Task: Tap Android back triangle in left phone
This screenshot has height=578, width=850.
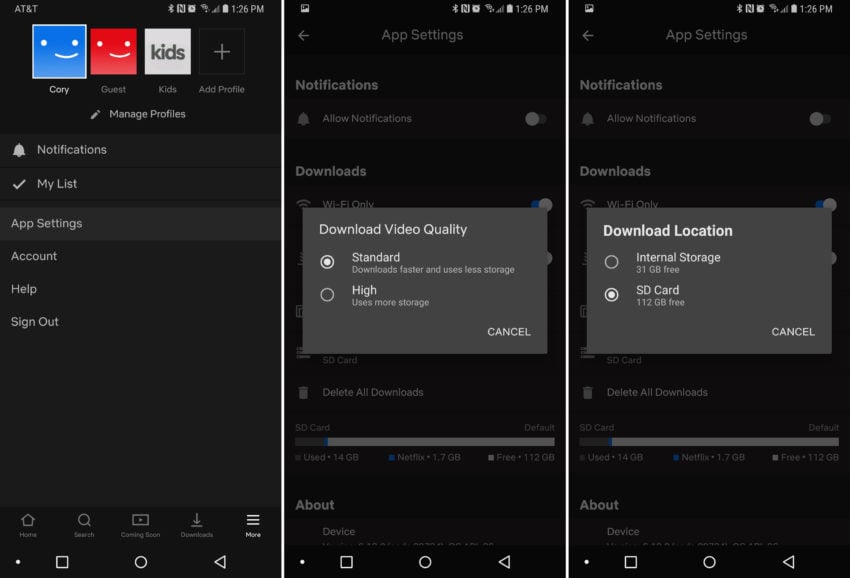Action: pos(220,562)
